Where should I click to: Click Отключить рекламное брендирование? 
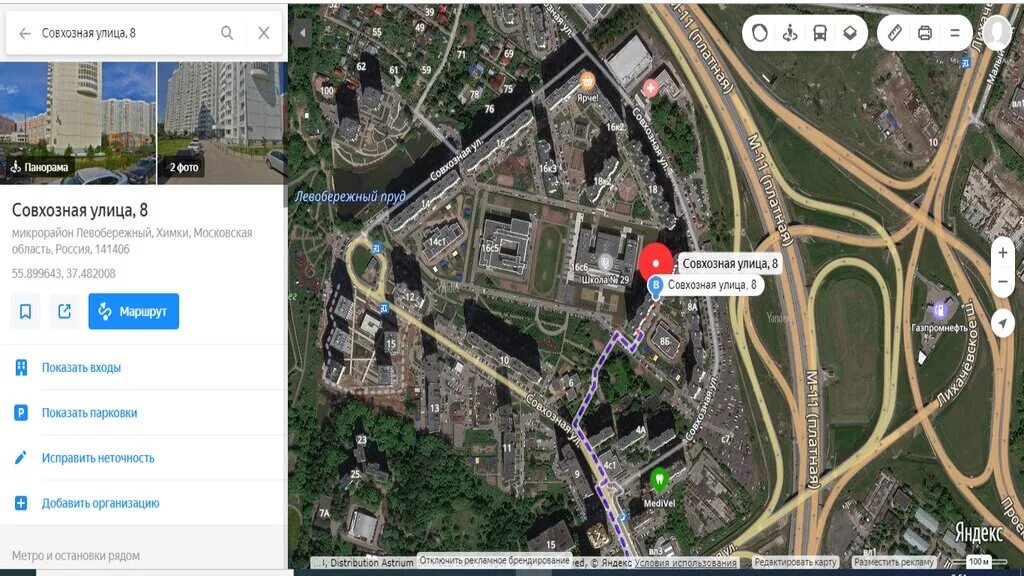pyautogui.click(x=494, y=560)
